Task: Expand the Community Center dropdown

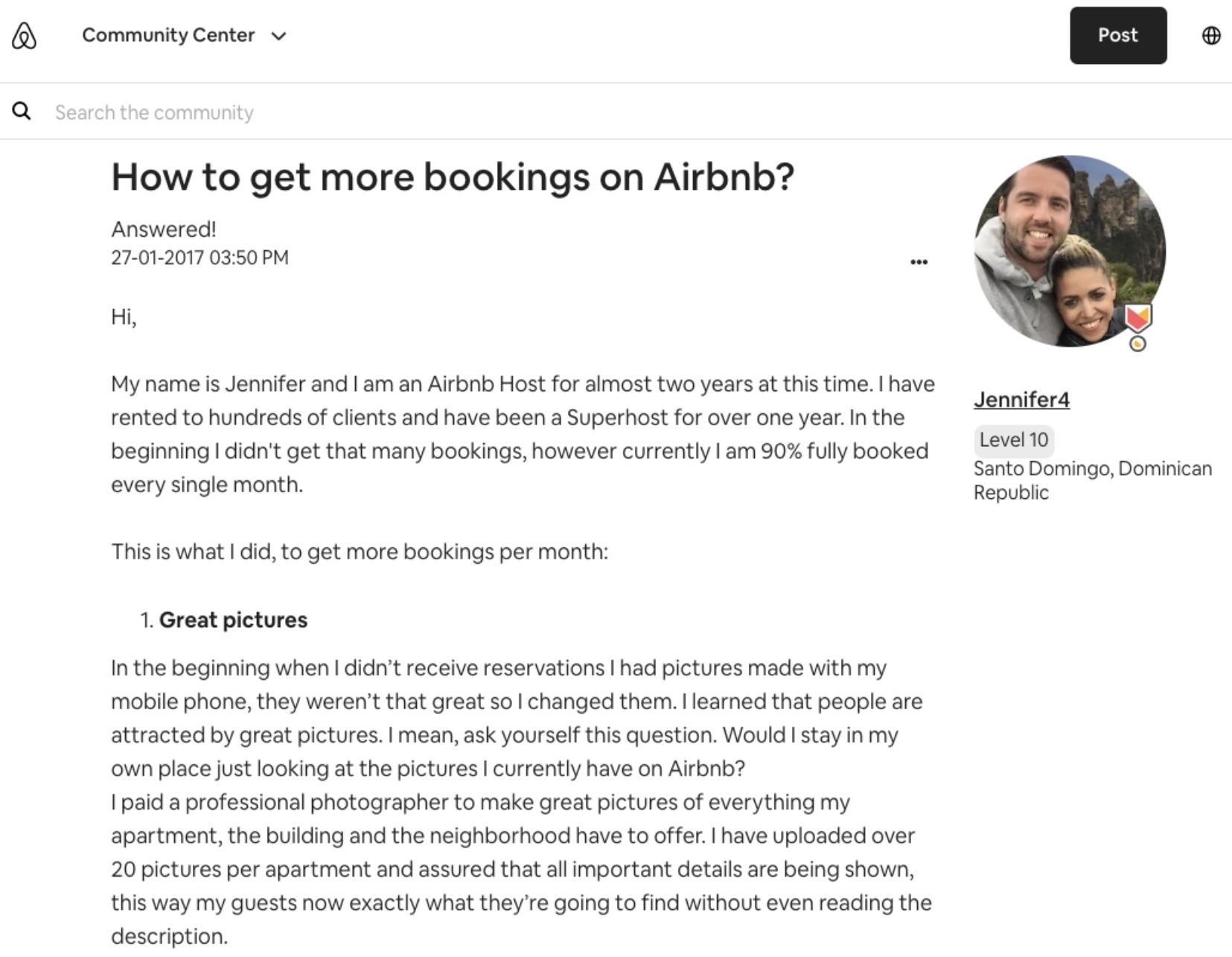Action: pos(184,35)
